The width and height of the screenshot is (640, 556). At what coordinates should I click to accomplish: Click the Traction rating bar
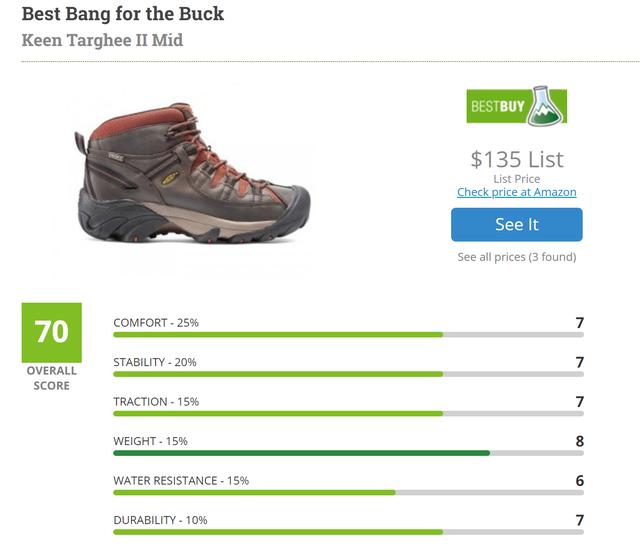[348, 413]
